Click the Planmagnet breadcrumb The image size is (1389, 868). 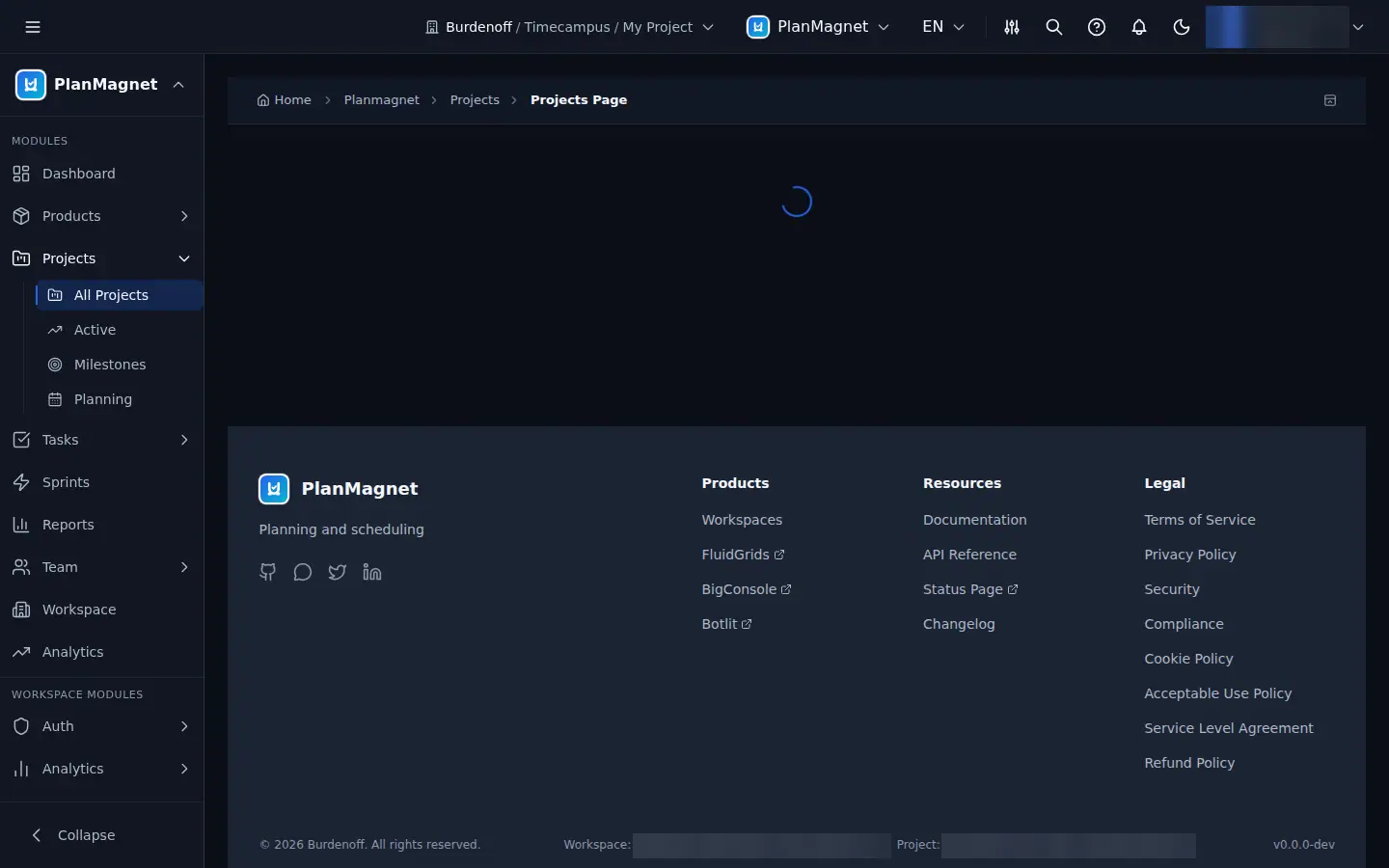382,100
